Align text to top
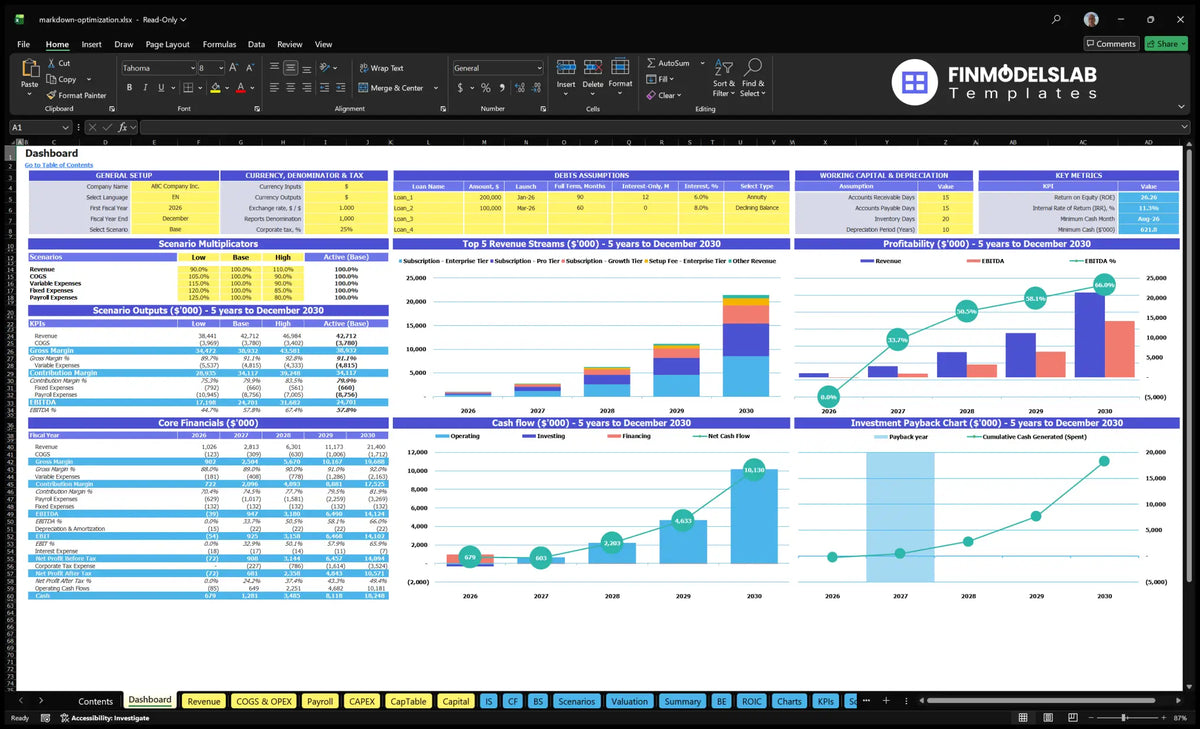 275,68
